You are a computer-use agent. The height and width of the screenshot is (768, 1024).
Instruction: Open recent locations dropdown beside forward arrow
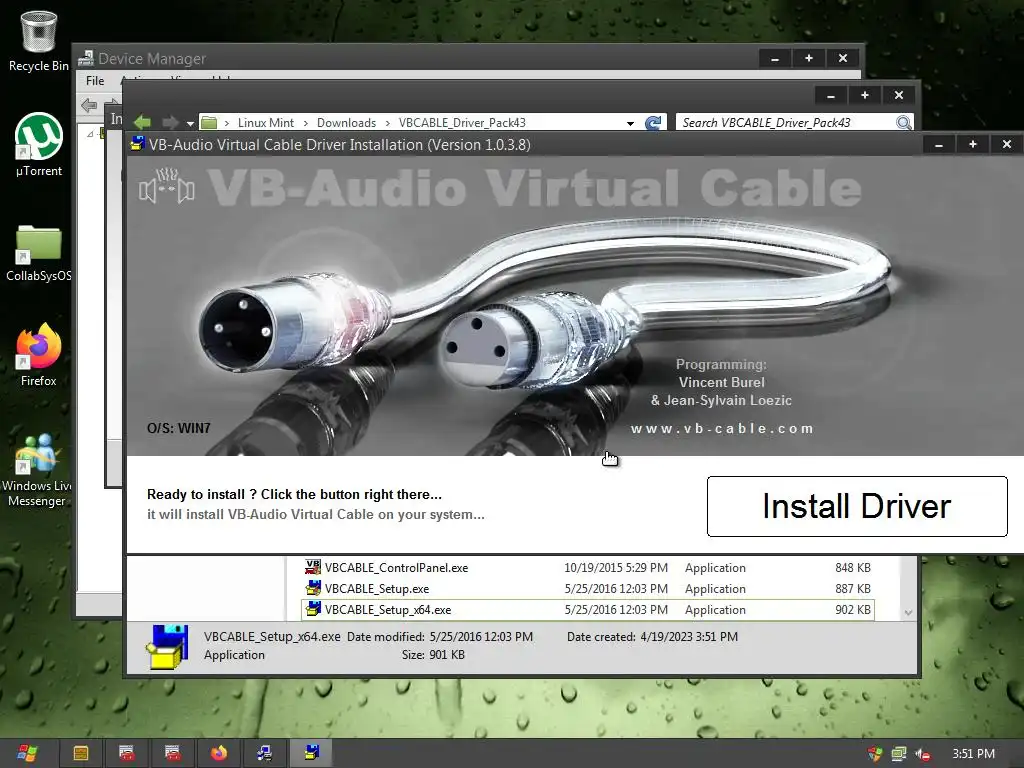(190, 123)
